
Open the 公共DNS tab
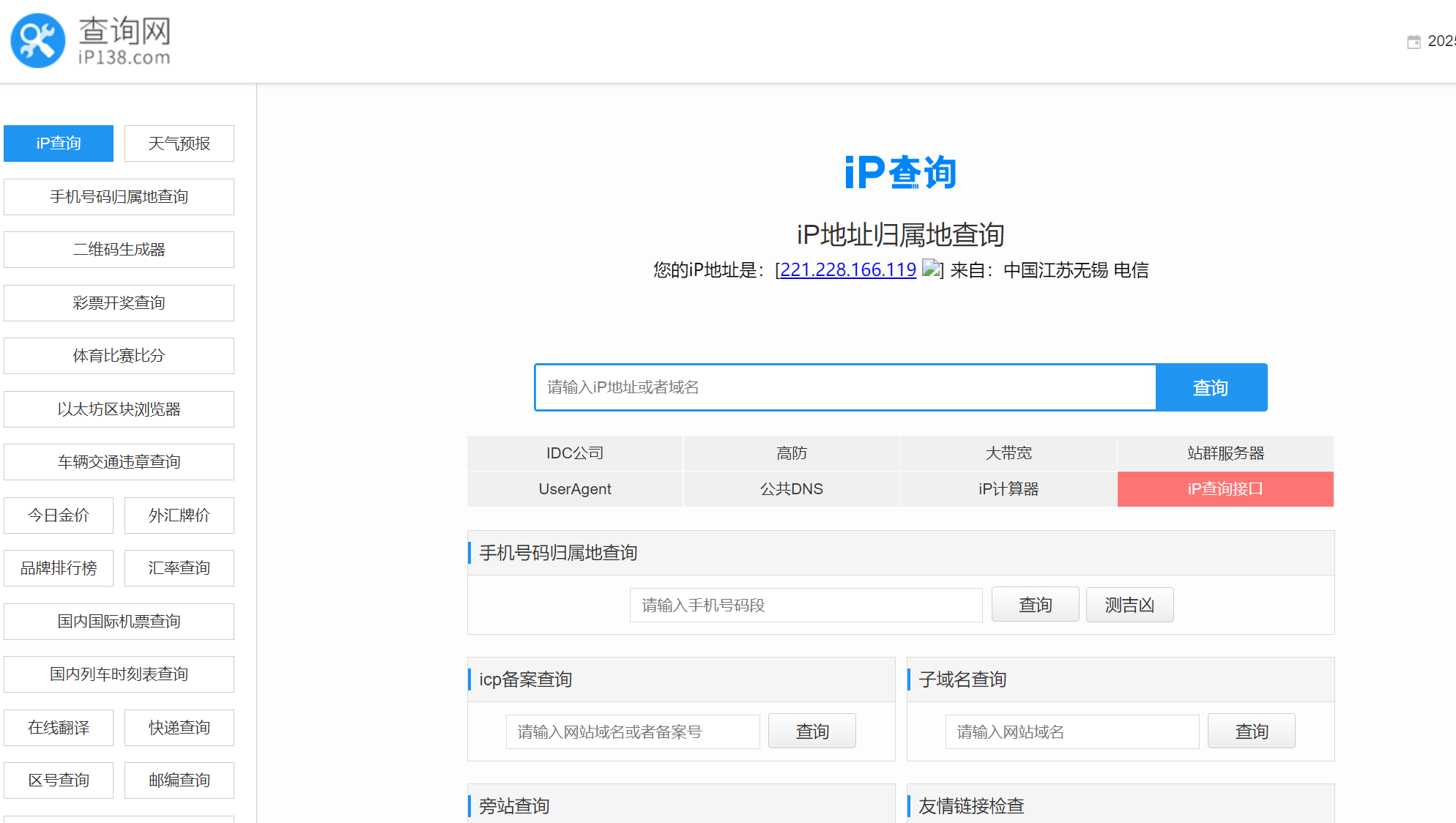click(791, 488)
